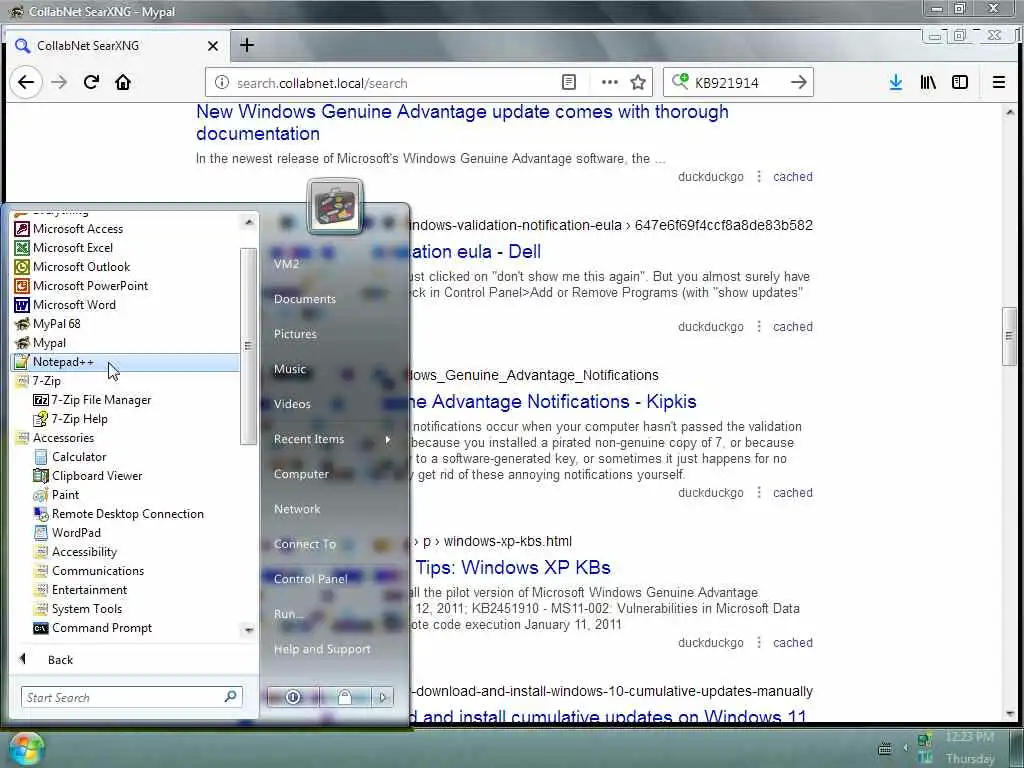1024x768 pixels.
Task: Open the browser hamburger menu
Action: (999, 82)
